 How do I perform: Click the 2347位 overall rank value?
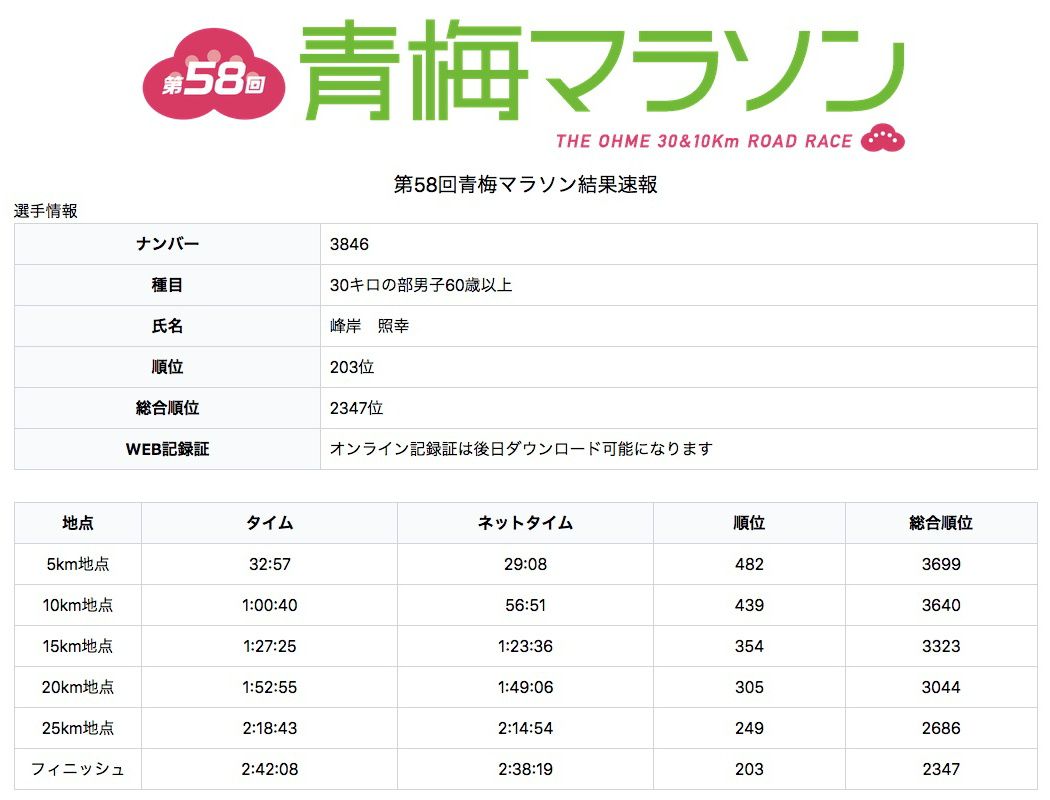(x=356, y=409)
